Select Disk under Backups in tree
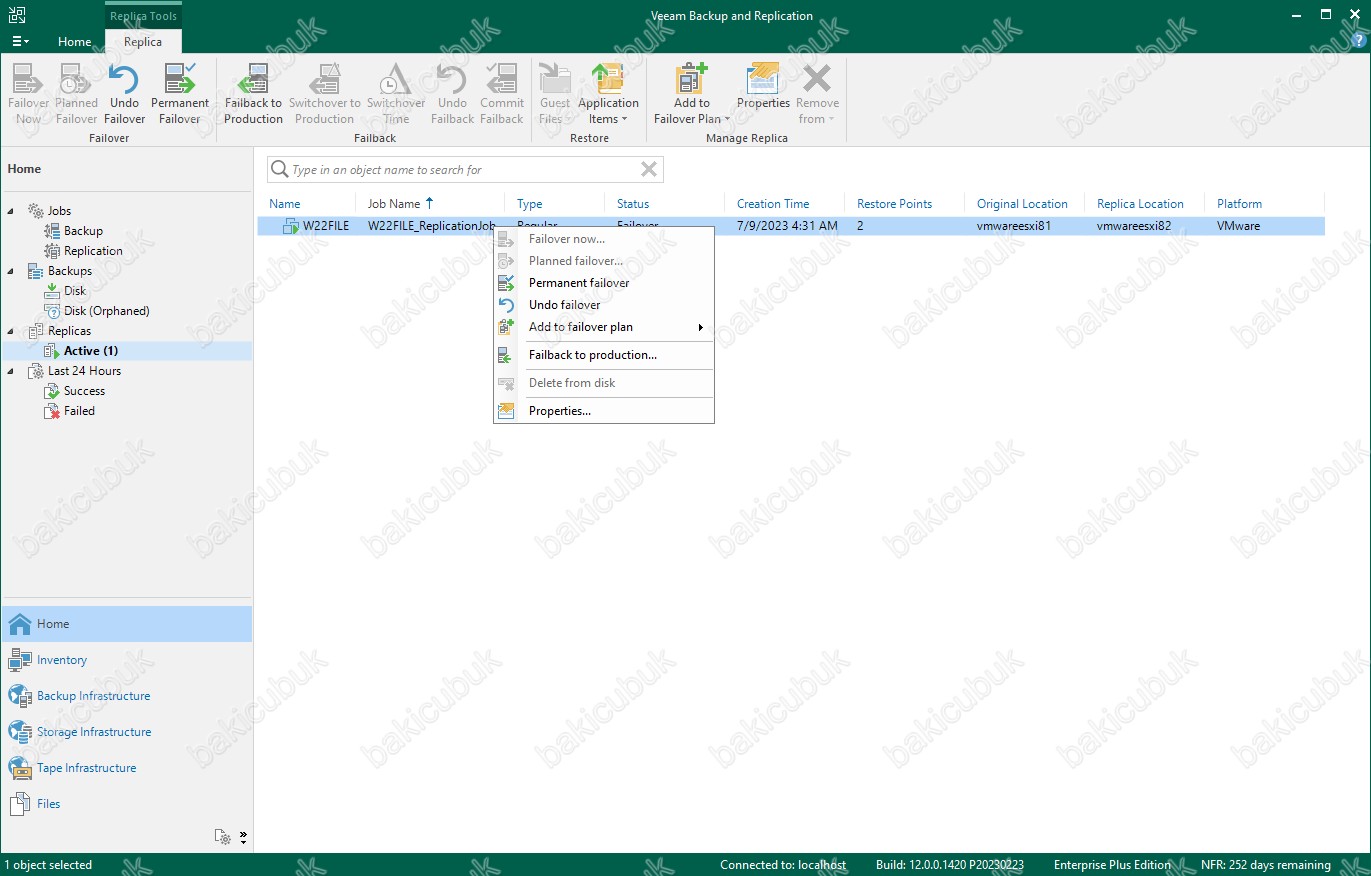 pyautogui.click(x=75, y=291)
